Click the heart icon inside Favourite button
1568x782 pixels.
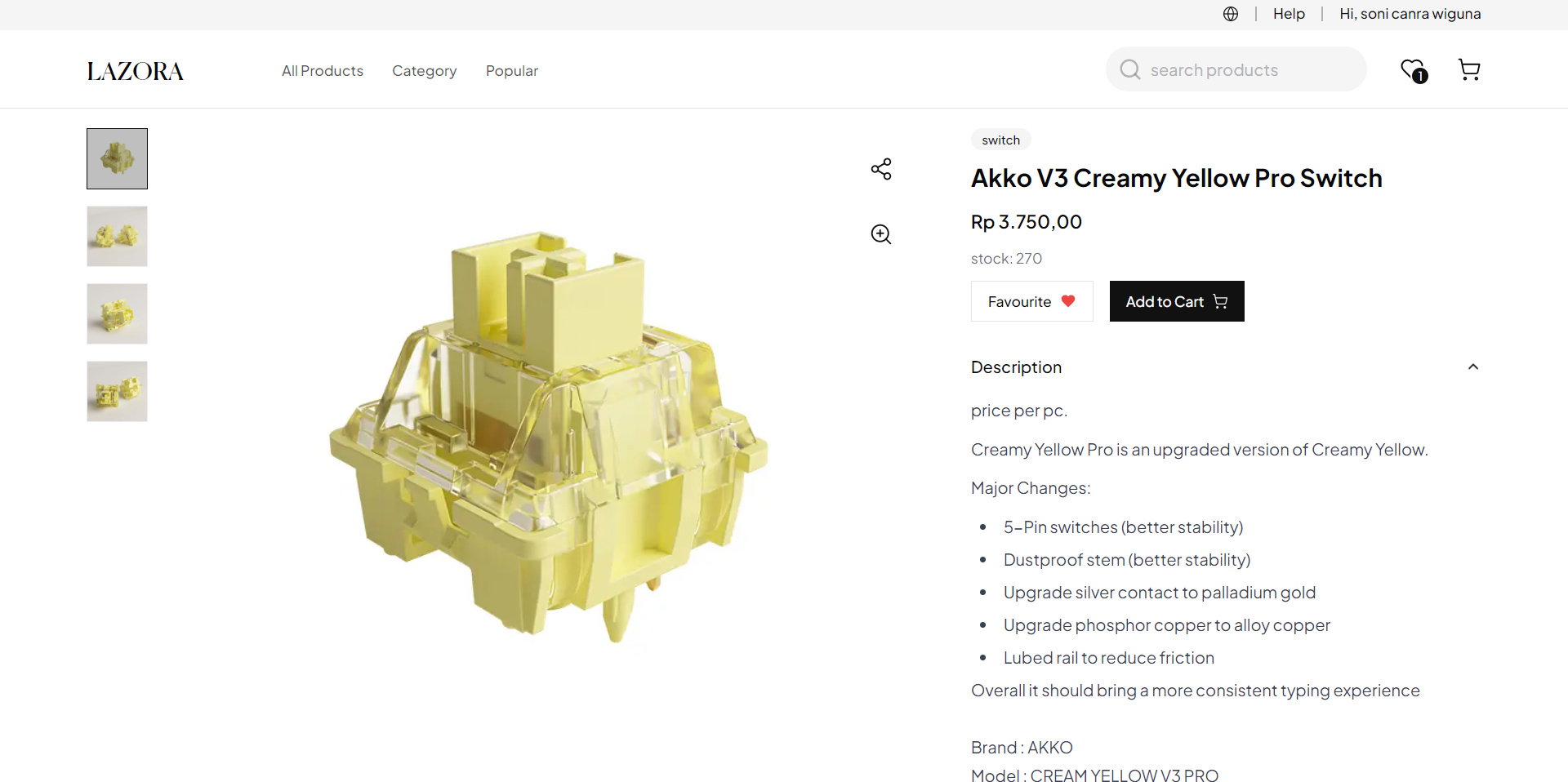[x=1069, y=301]
